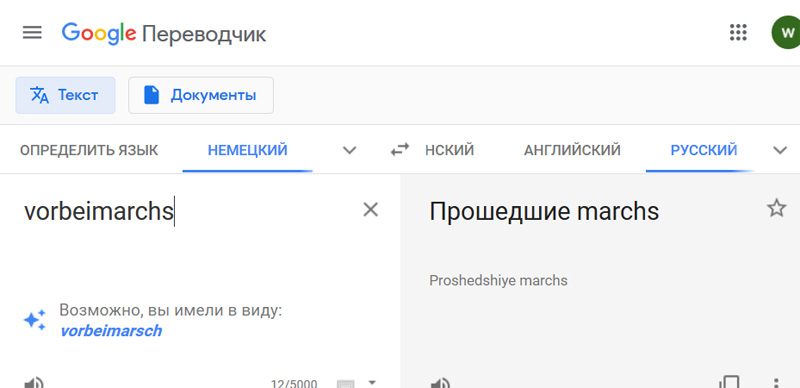The image size is (800, 388).
Task: Listen to the source text
Action: pos(34,383)
